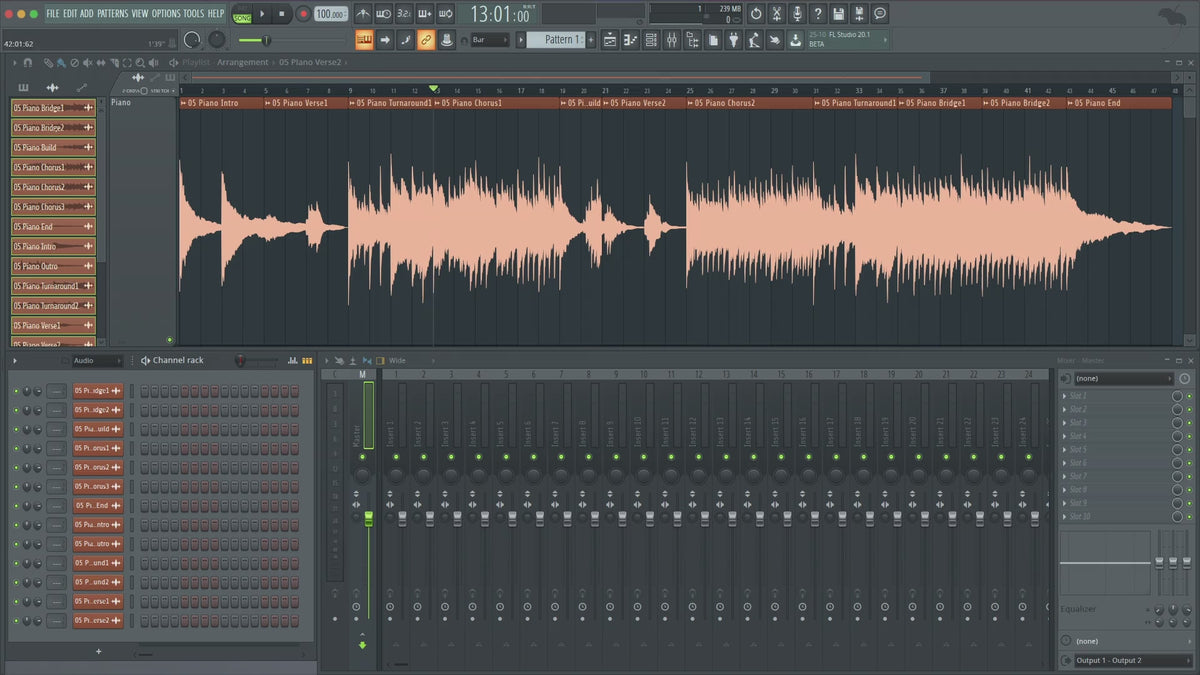Open the Bar snap dropdown

click(x=490, y=40)
